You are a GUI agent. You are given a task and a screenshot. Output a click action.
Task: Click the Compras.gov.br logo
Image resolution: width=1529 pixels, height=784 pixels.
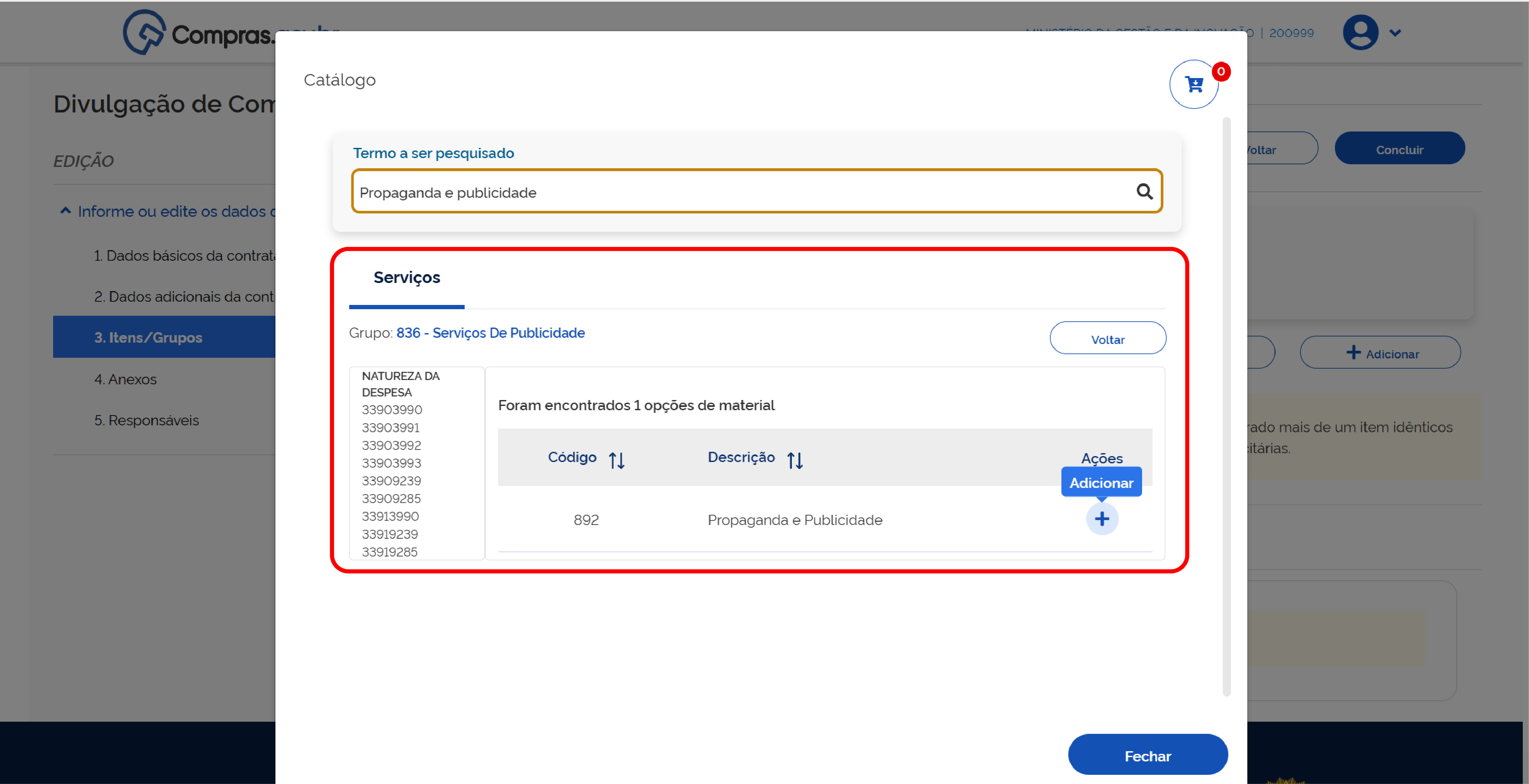point(199,33)
